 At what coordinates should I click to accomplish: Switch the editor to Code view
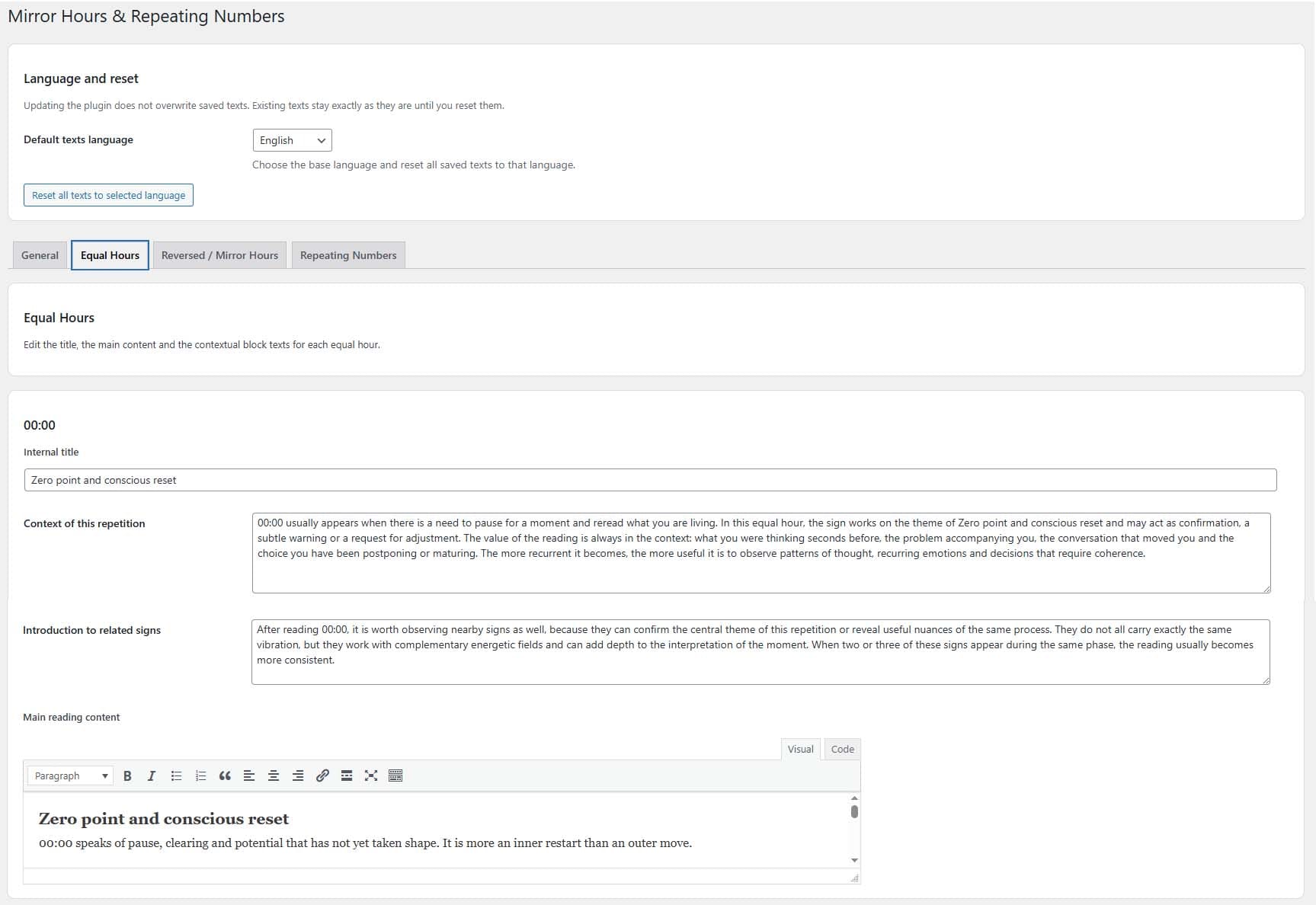coord(842,749)
